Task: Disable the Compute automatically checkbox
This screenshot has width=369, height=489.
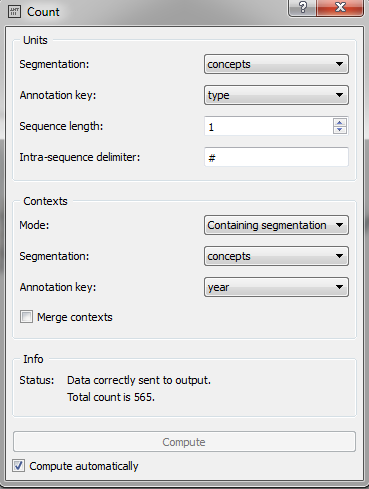Action: point(18,466)
